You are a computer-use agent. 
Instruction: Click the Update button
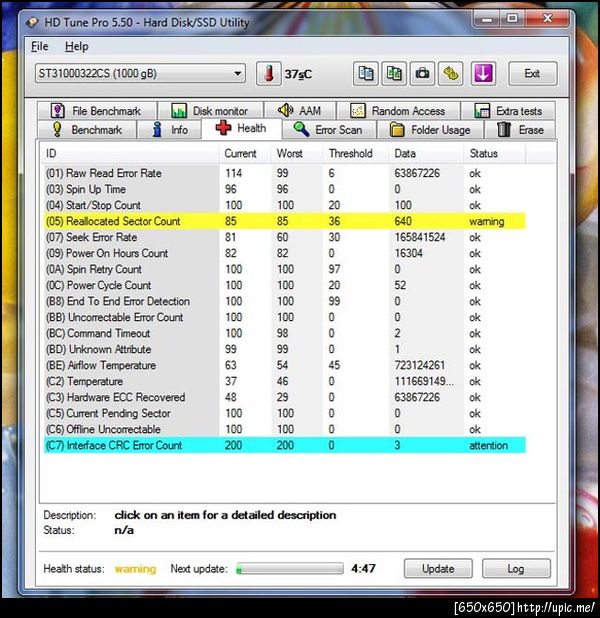tap(438, 569)
